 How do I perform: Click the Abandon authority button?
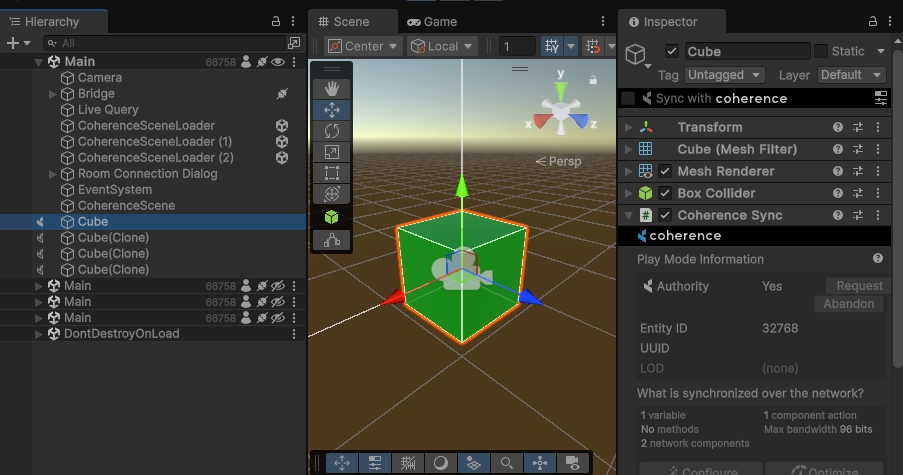[848, 304]
